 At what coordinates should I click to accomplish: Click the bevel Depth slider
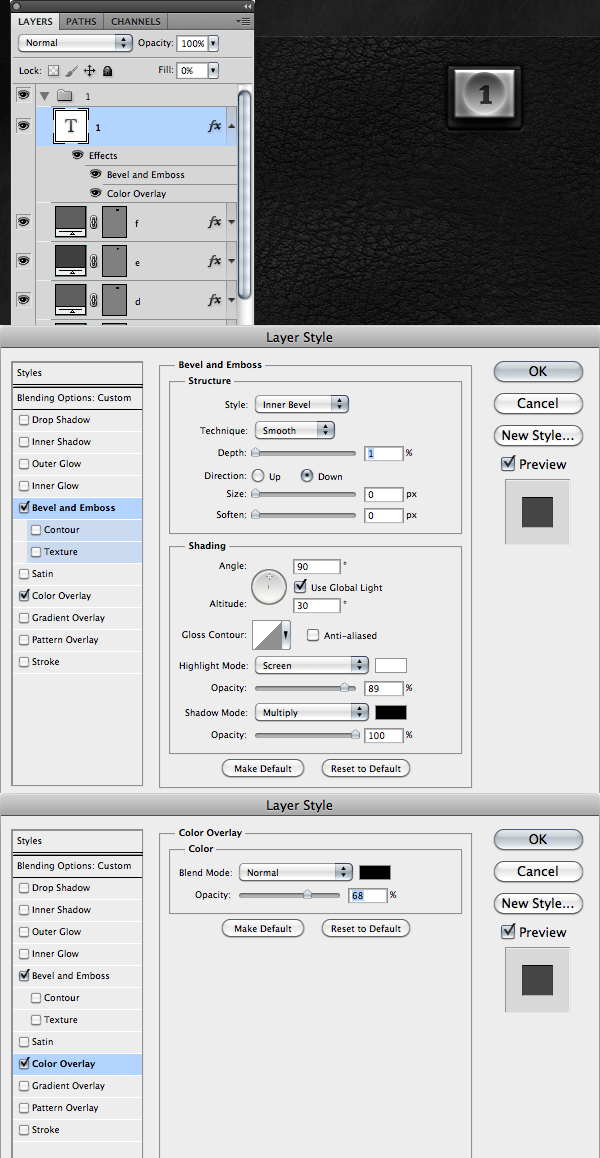(x=305, y=453)
